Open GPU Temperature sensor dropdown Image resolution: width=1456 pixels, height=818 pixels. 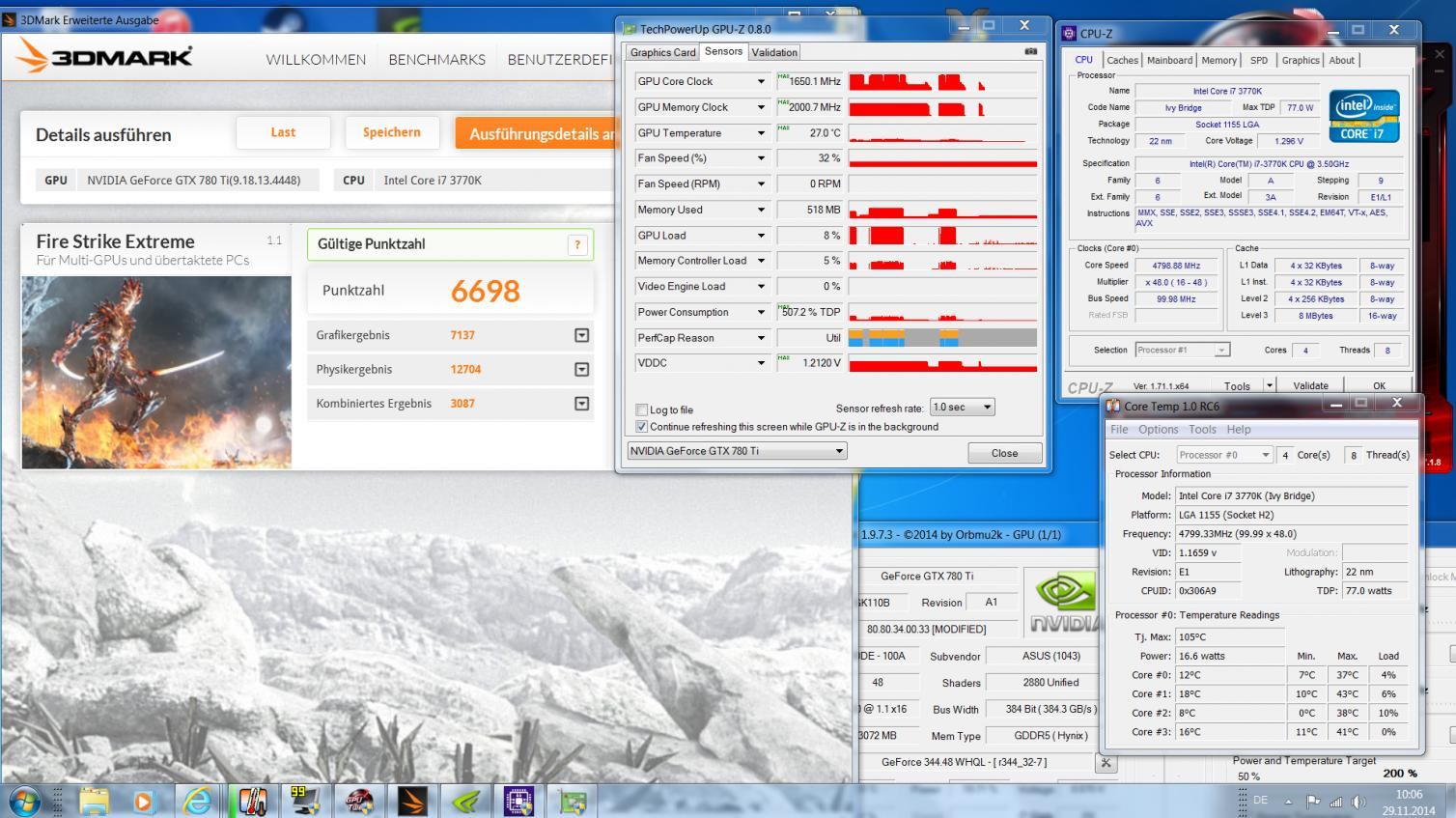point(761,133)
